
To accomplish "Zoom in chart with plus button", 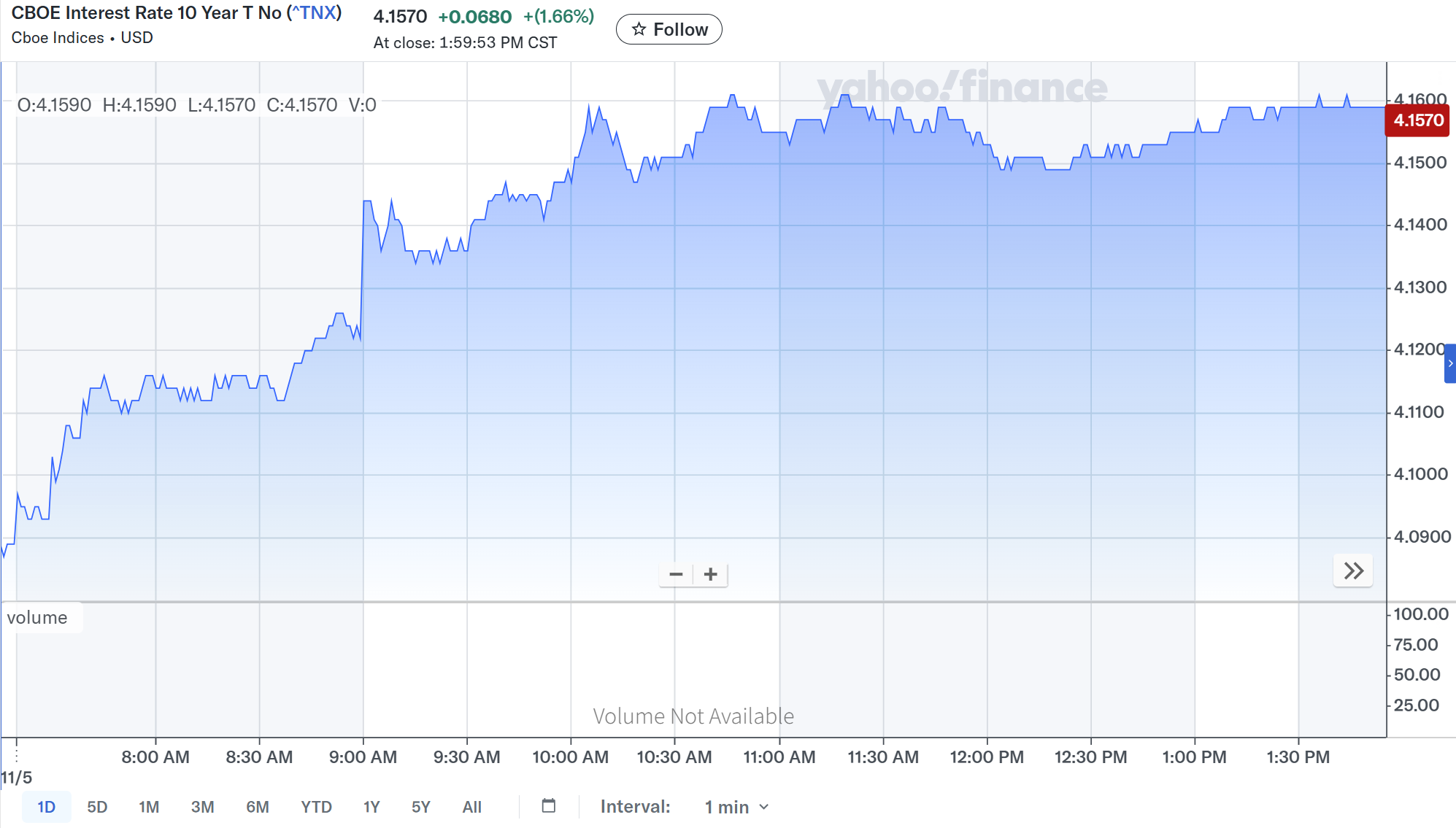I will click(711, 575).
